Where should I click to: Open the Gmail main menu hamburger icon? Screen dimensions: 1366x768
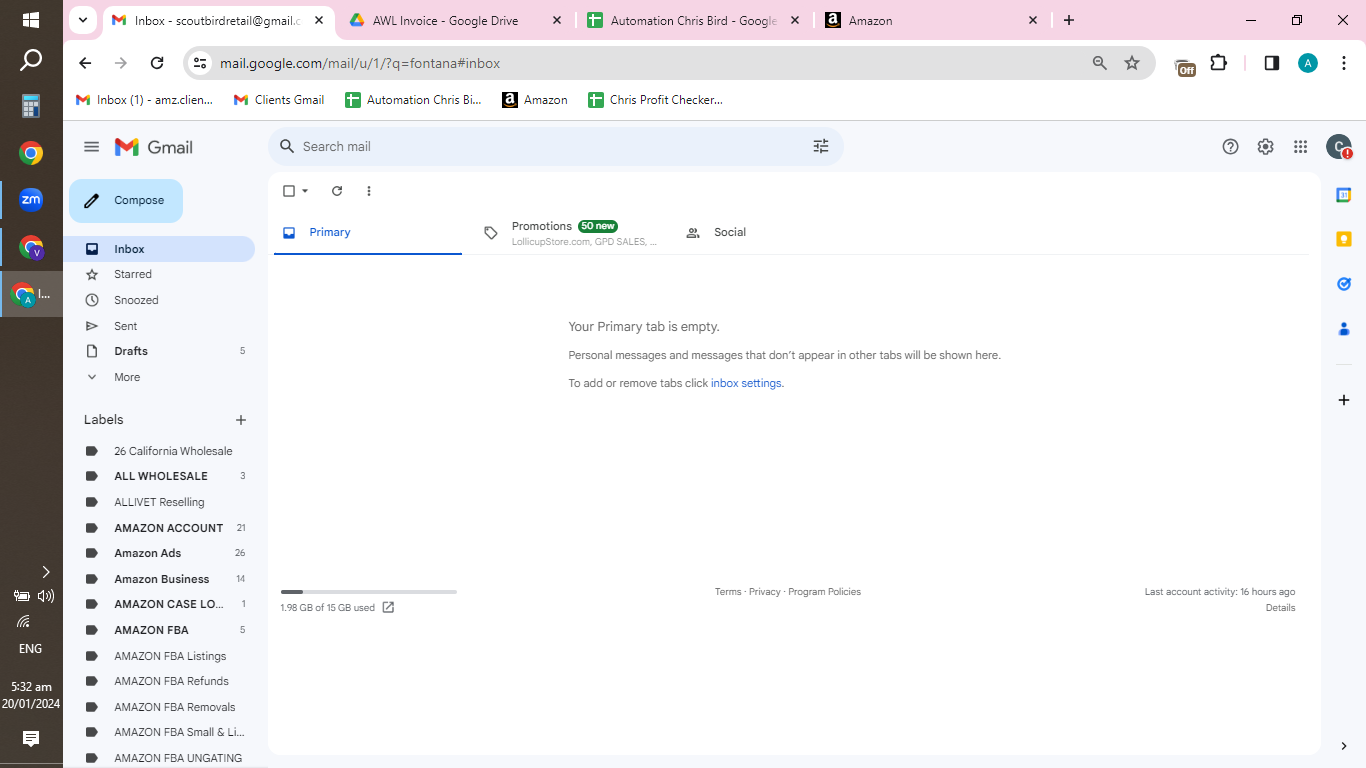[x=92, y=147]
